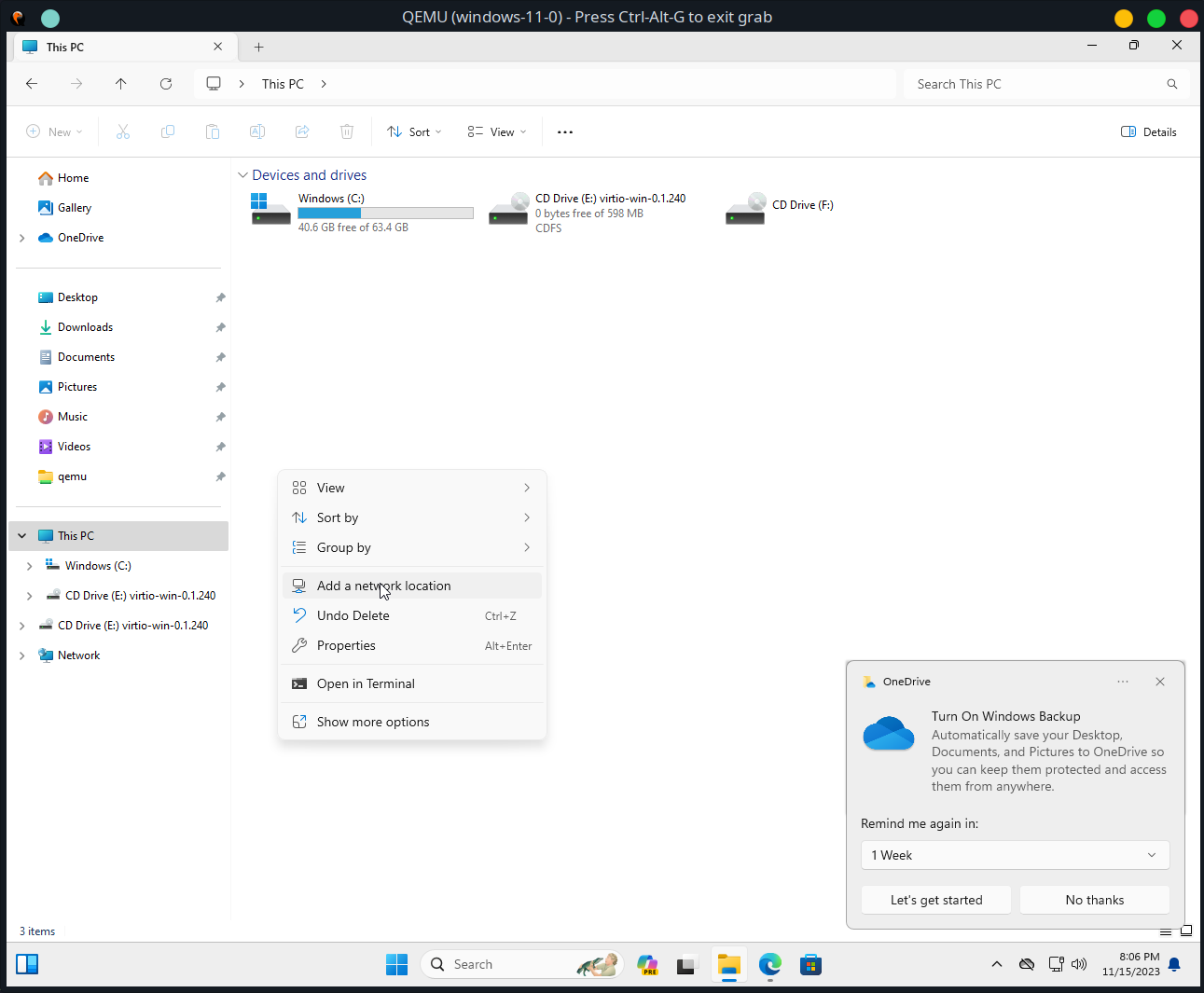Open the notification bell in taskbar
The width and height of the screenshot is (1204, 993).
pos(1174,964)
